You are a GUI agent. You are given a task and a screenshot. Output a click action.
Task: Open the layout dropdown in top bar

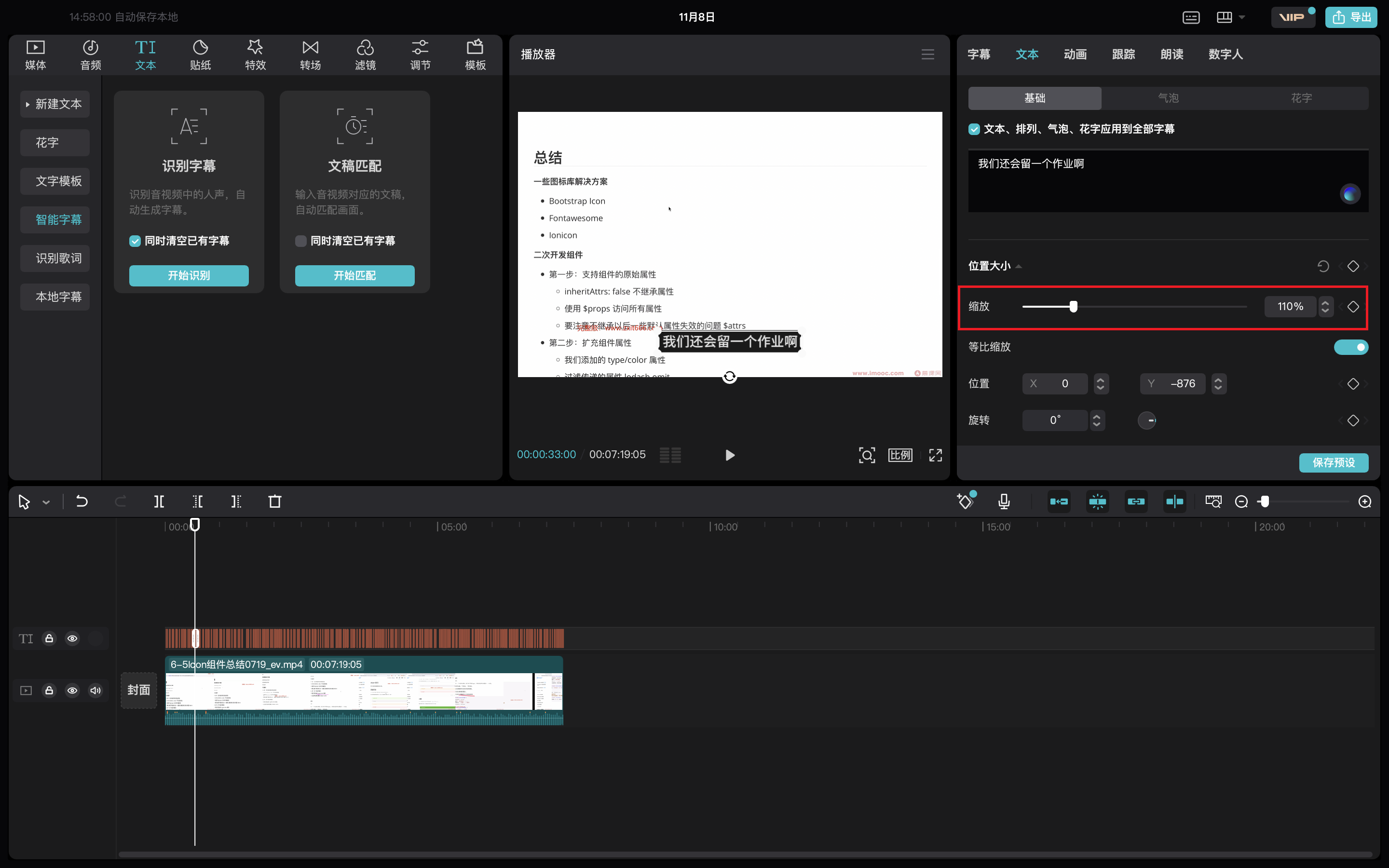[1242, 17]
